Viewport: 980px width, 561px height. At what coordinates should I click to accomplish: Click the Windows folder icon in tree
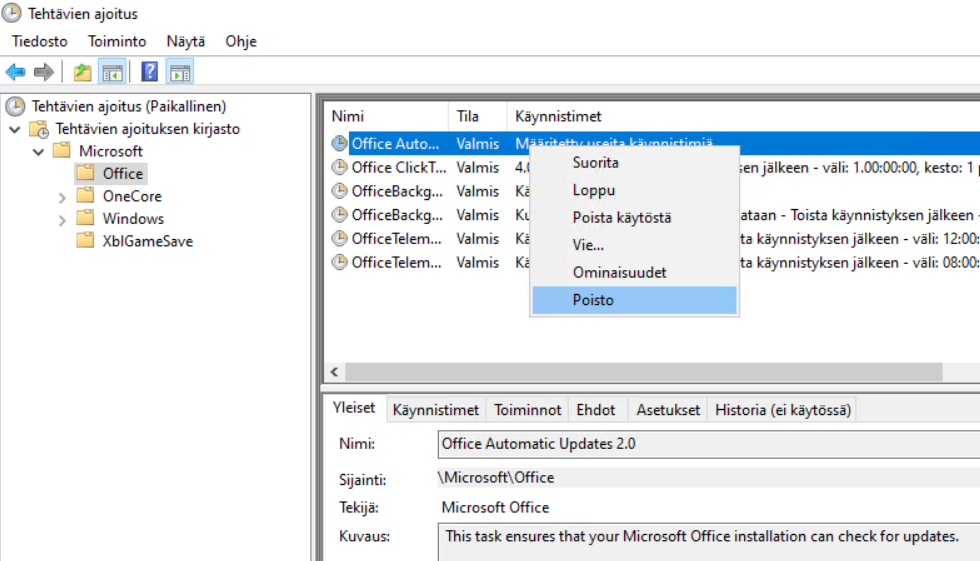click(86, 218)
